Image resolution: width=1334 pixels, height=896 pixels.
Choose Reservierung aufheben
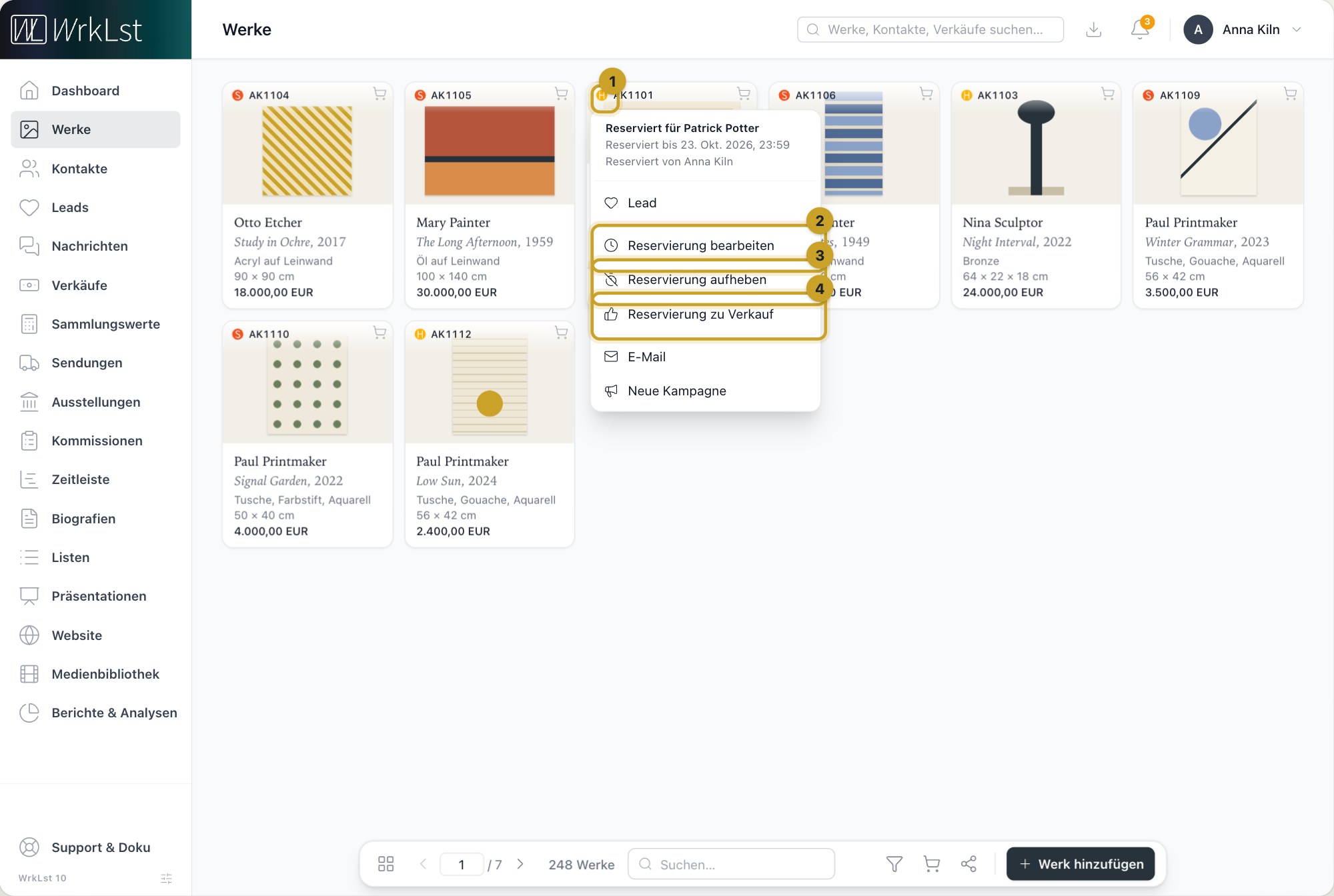[705, 280]
